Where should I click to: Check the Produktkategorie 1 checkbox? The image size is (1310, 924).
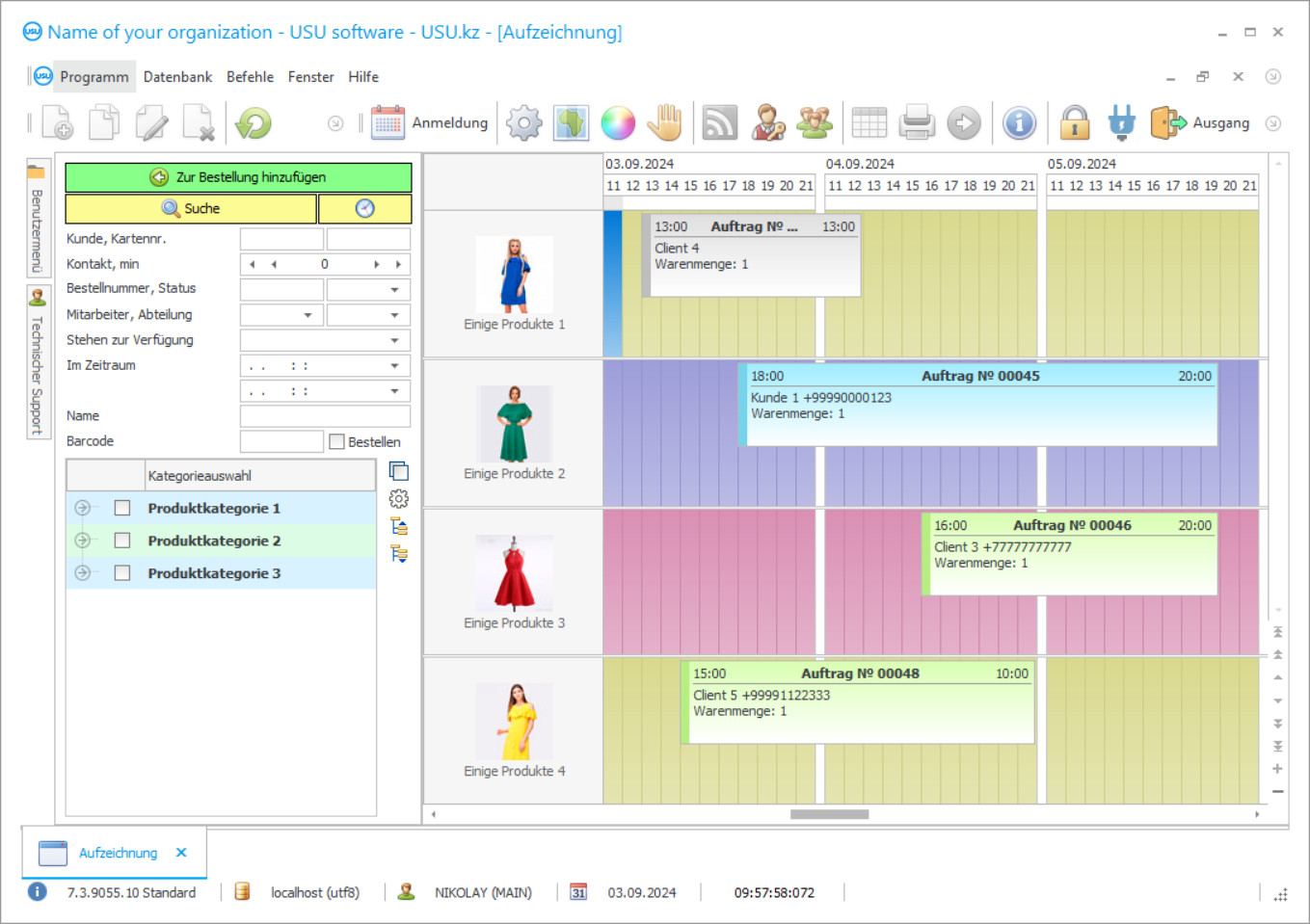[121, 508]
